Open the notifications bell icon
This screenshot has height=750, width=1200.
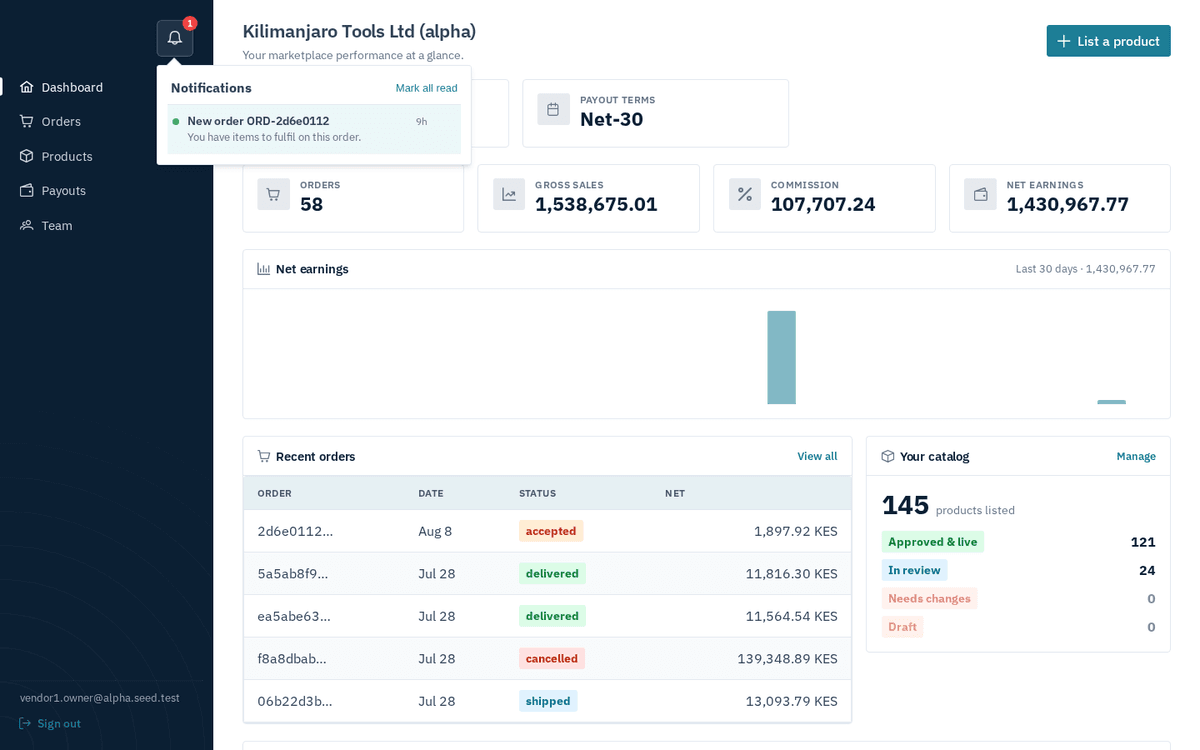pyautogui.click(x=175, y=38)
